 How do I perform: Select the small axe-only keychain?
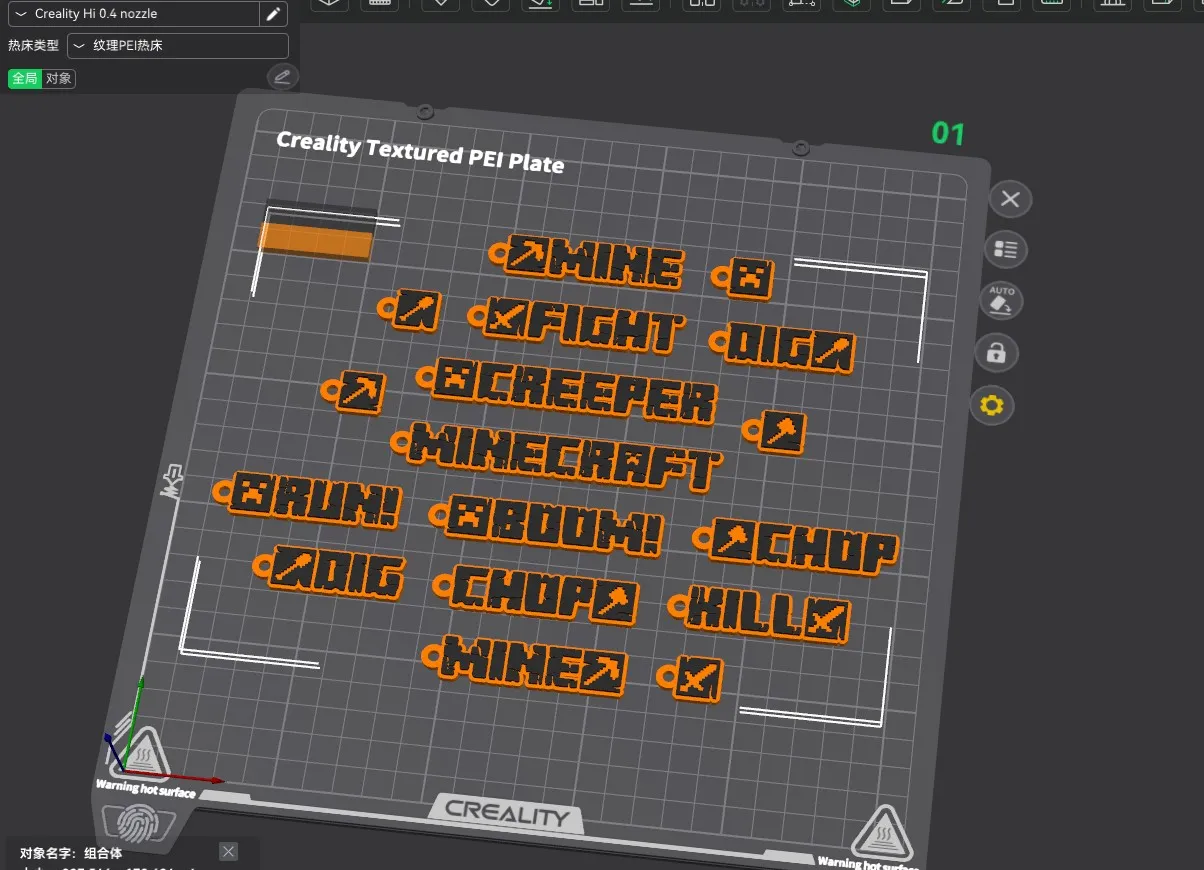pos(775,430)
